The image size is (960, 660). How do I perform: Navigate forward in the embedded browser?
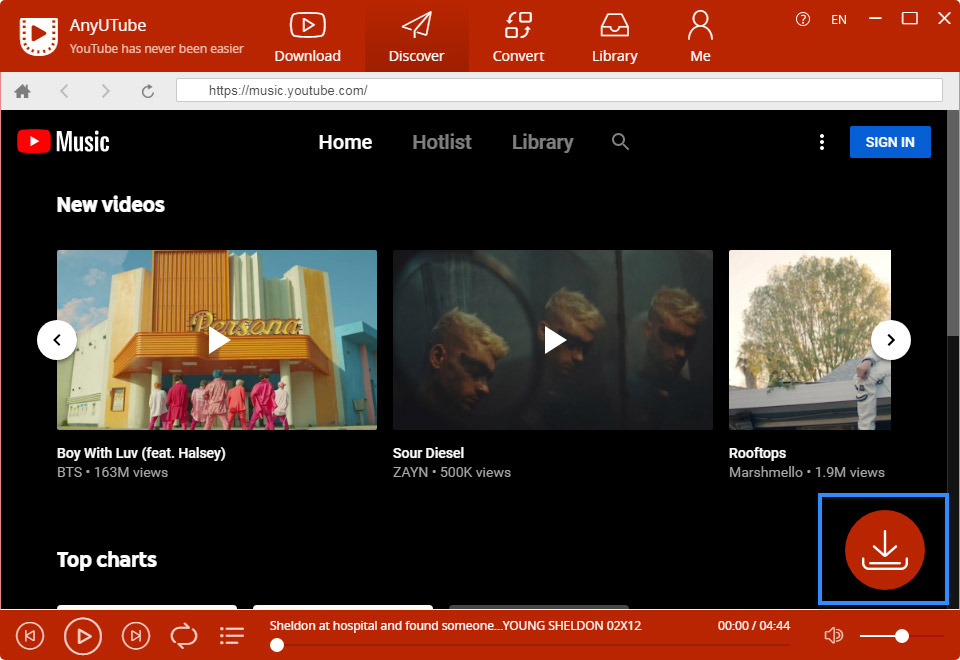coord(106,91)
